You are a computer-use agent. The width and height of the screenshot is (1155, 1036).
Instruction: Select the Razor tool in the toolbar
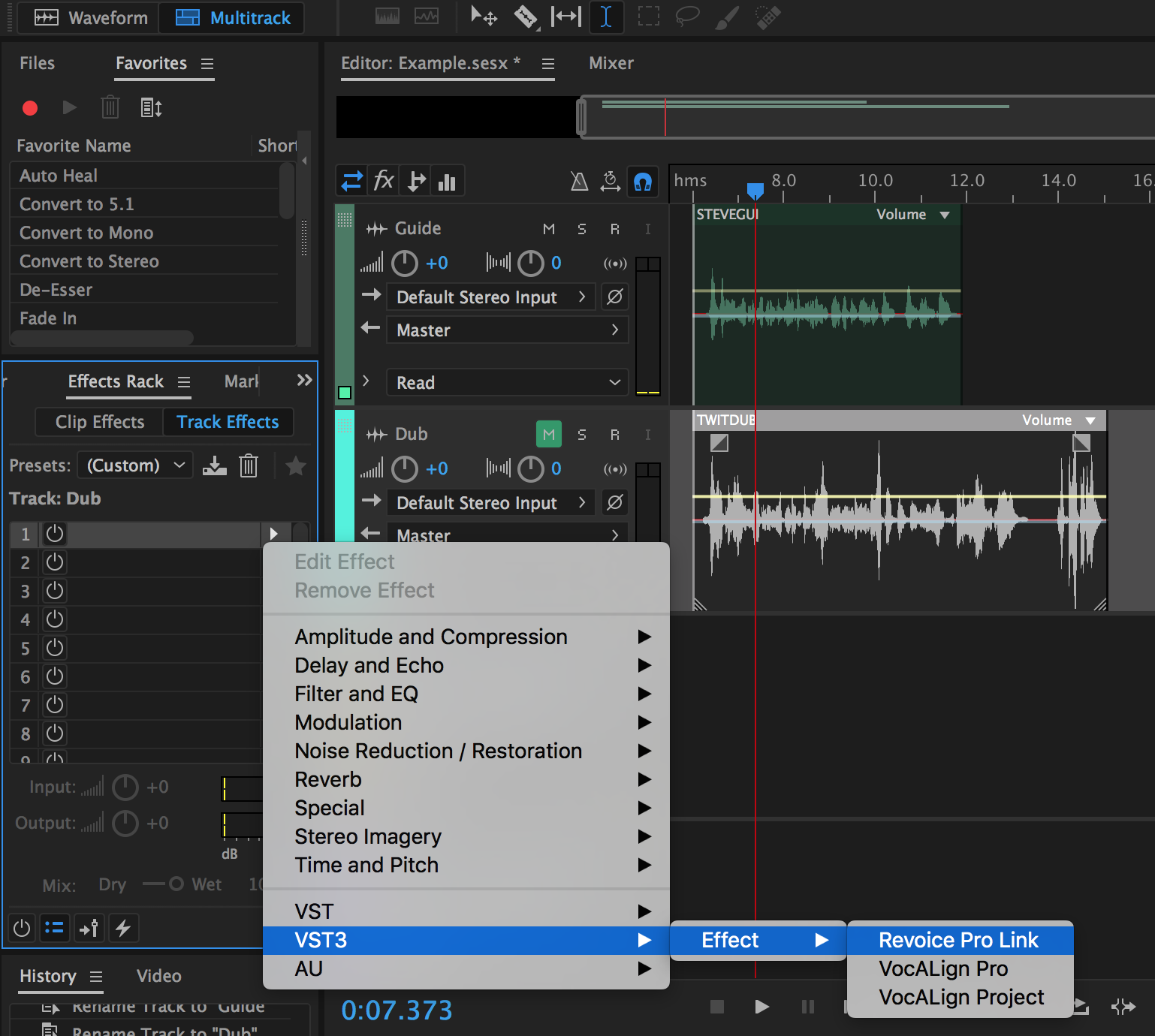tap(526, 17)
